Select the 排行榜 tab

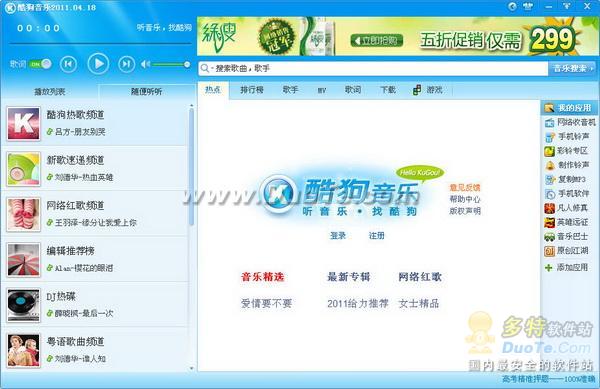(x=252, y=90)
